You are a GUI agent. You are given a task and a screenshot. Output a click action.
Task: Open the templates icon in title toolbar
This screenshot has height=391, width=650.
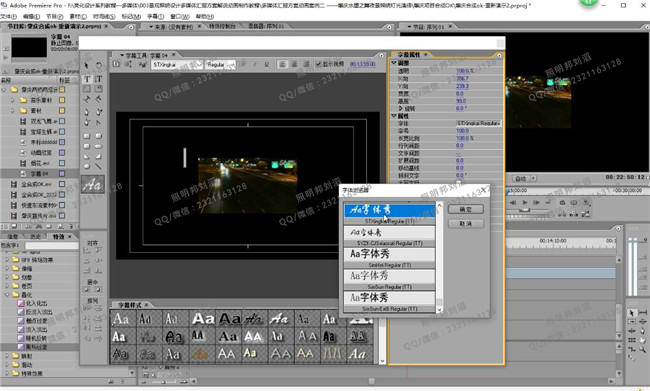click(143, 64)
